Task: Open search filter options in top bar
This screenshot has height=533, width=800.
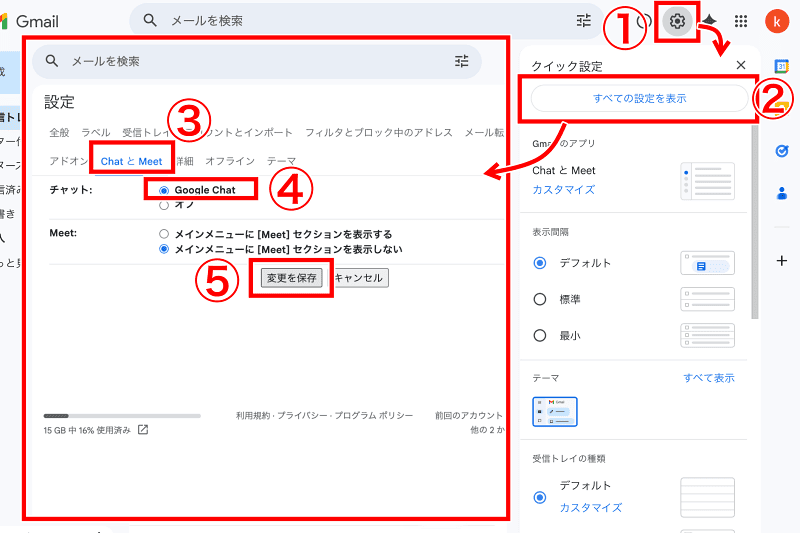Action: [x=584, y=21]
